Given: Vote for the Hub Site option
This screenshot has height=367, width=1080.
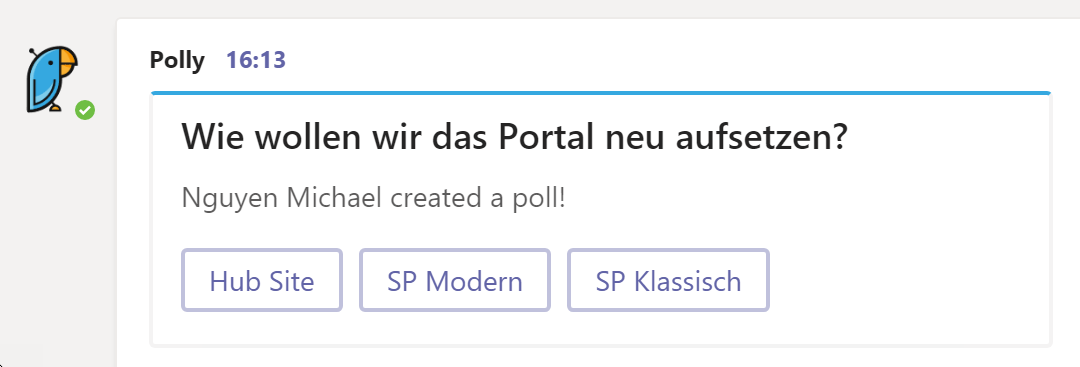Looking at the screenshot, I should tap(262, 281).
